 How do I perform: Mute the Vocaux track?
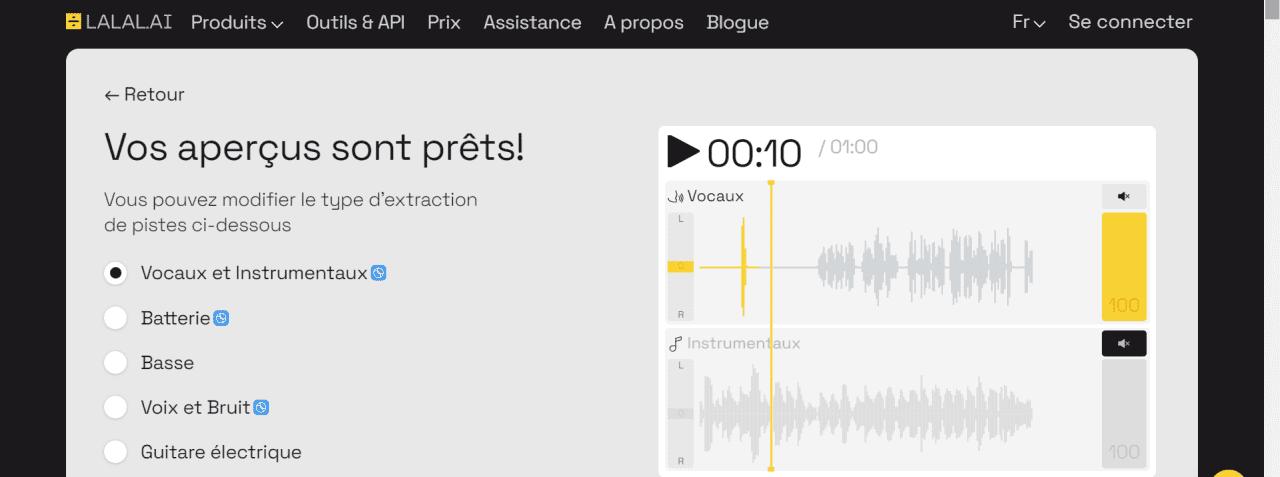point(1124,196)
